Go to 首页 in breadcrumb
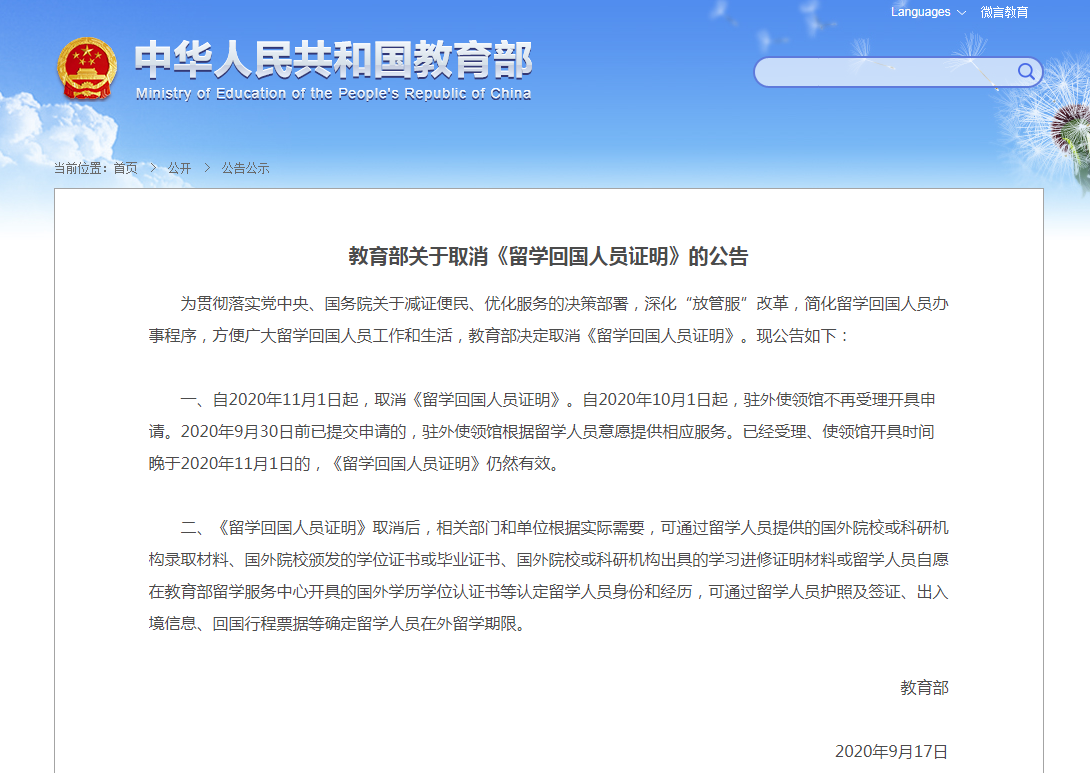1090x773 pixels. point(125,168)
